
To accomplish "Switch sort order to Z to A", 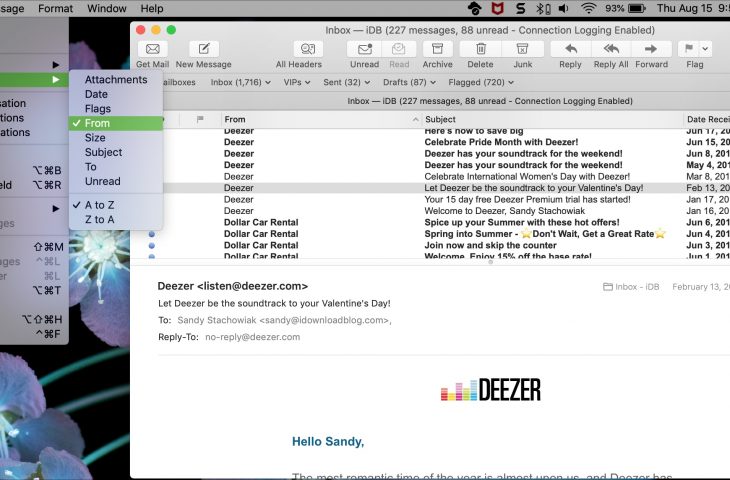I will pyautogui.click(x=116, y=219).
